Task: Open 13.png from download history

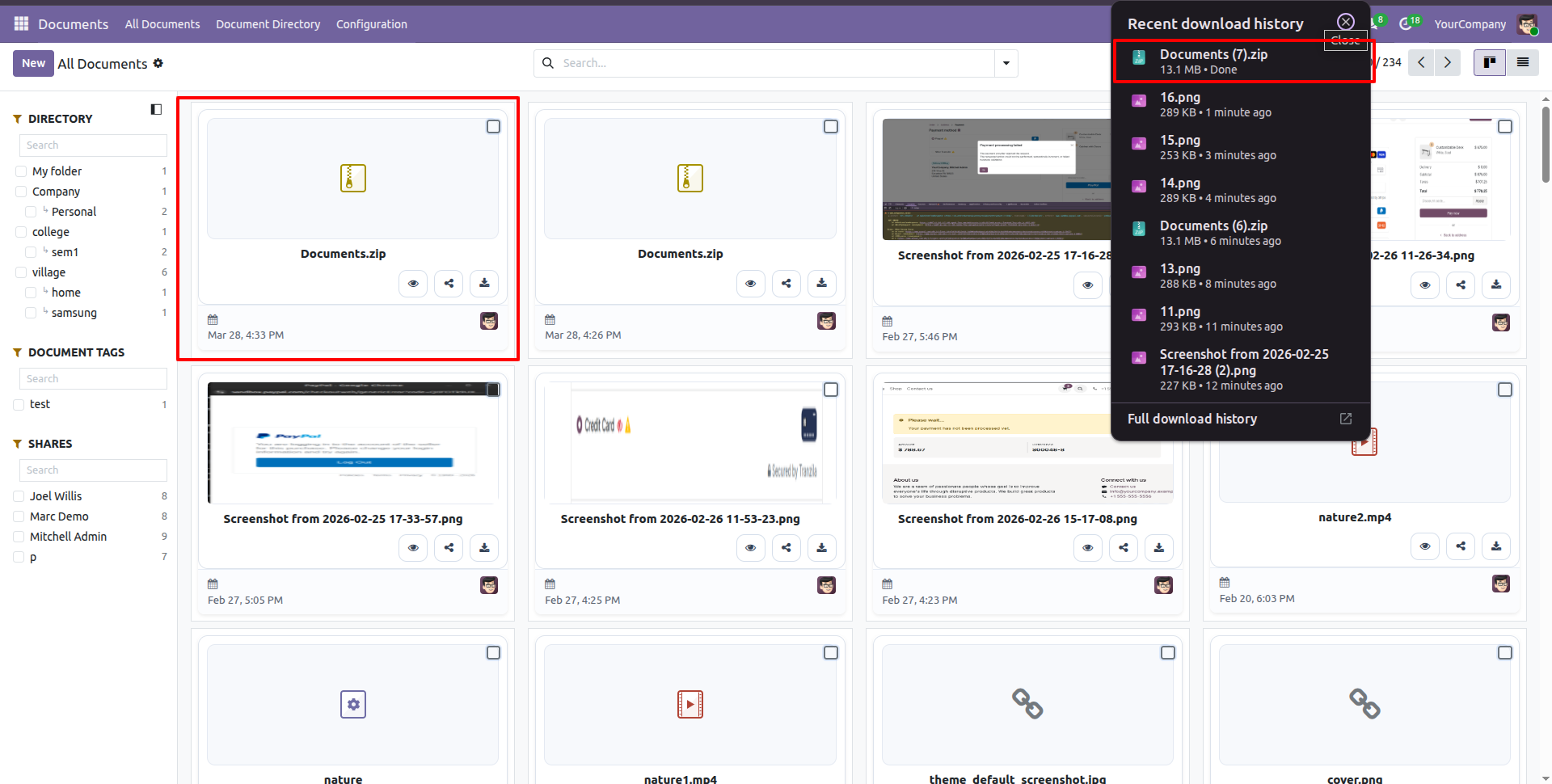Action: click(x=1241, y=276)
